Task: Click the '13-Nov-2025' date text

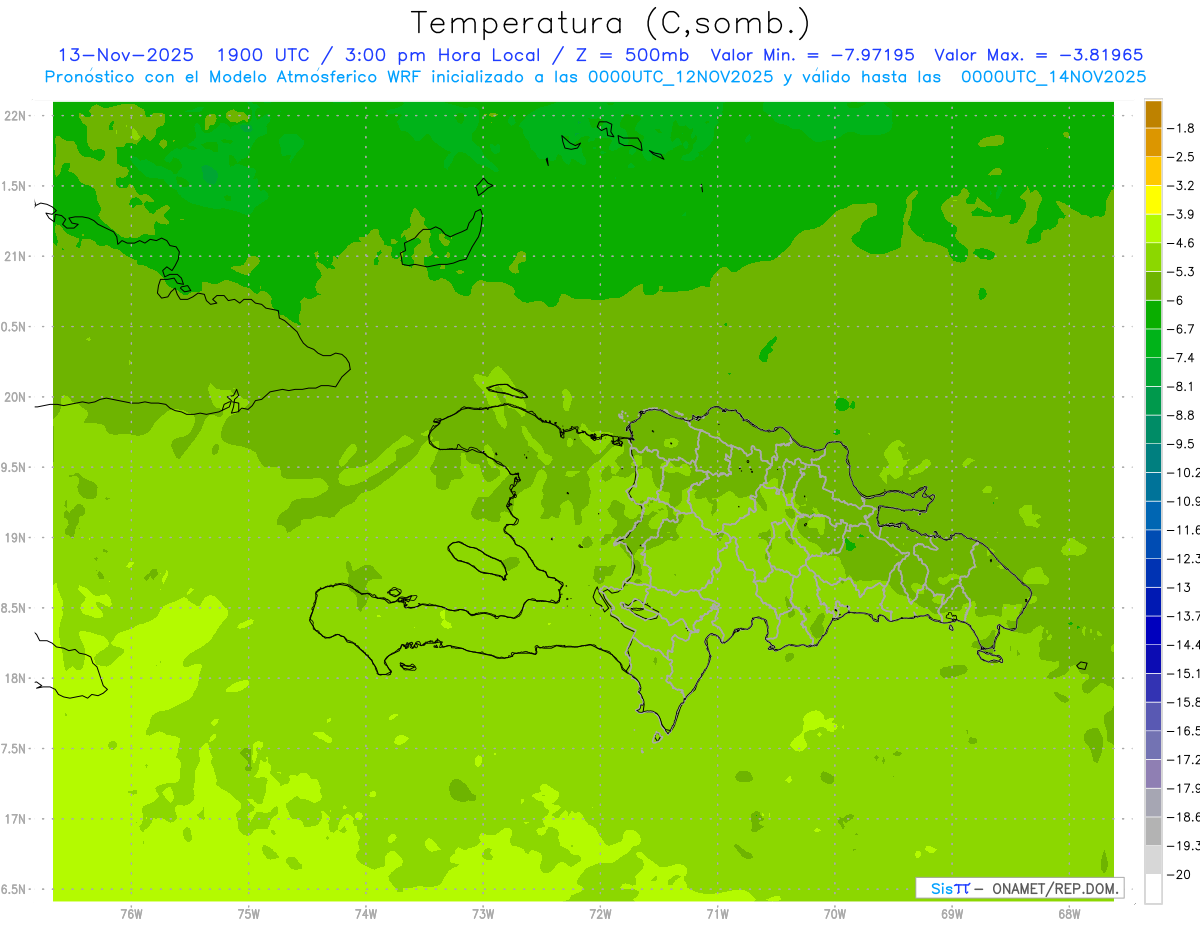Action: pos(126,55)
